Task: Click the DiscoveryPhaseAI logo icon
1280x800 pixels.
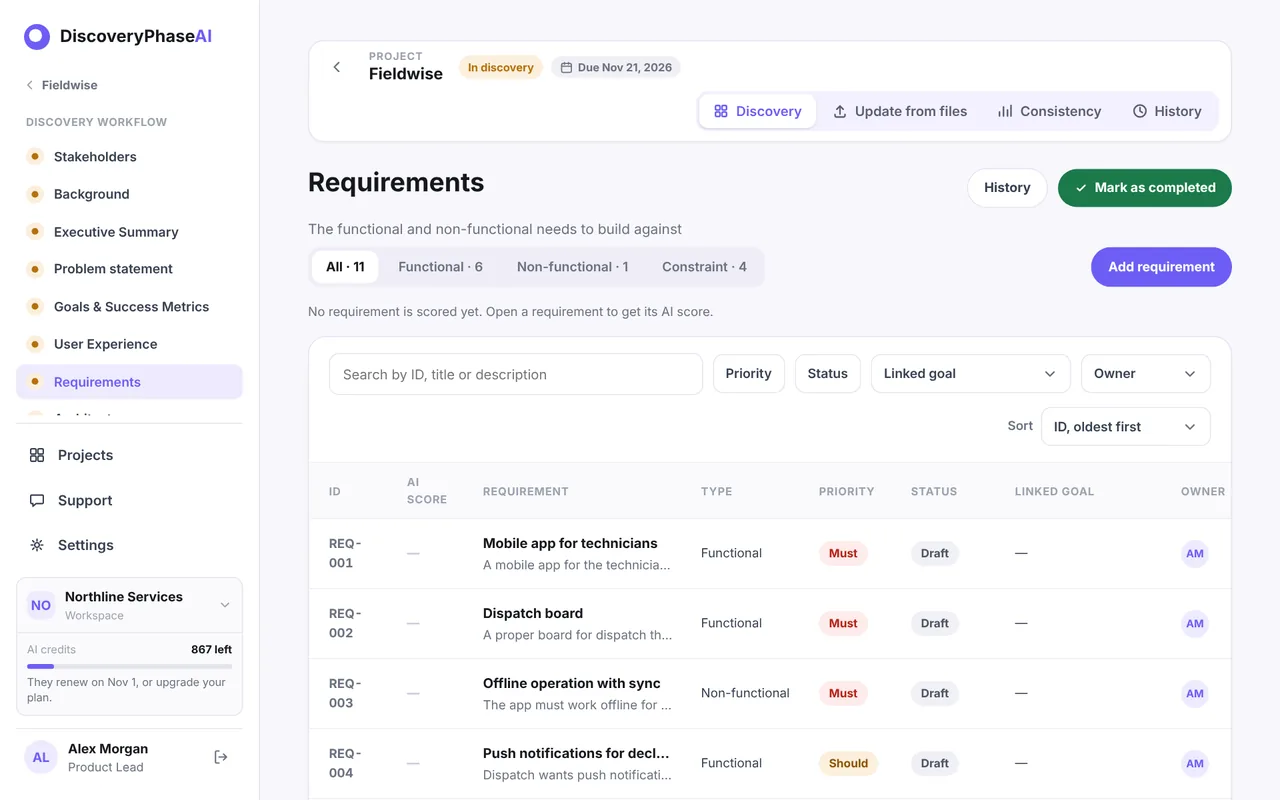Action: coord(37,37)
